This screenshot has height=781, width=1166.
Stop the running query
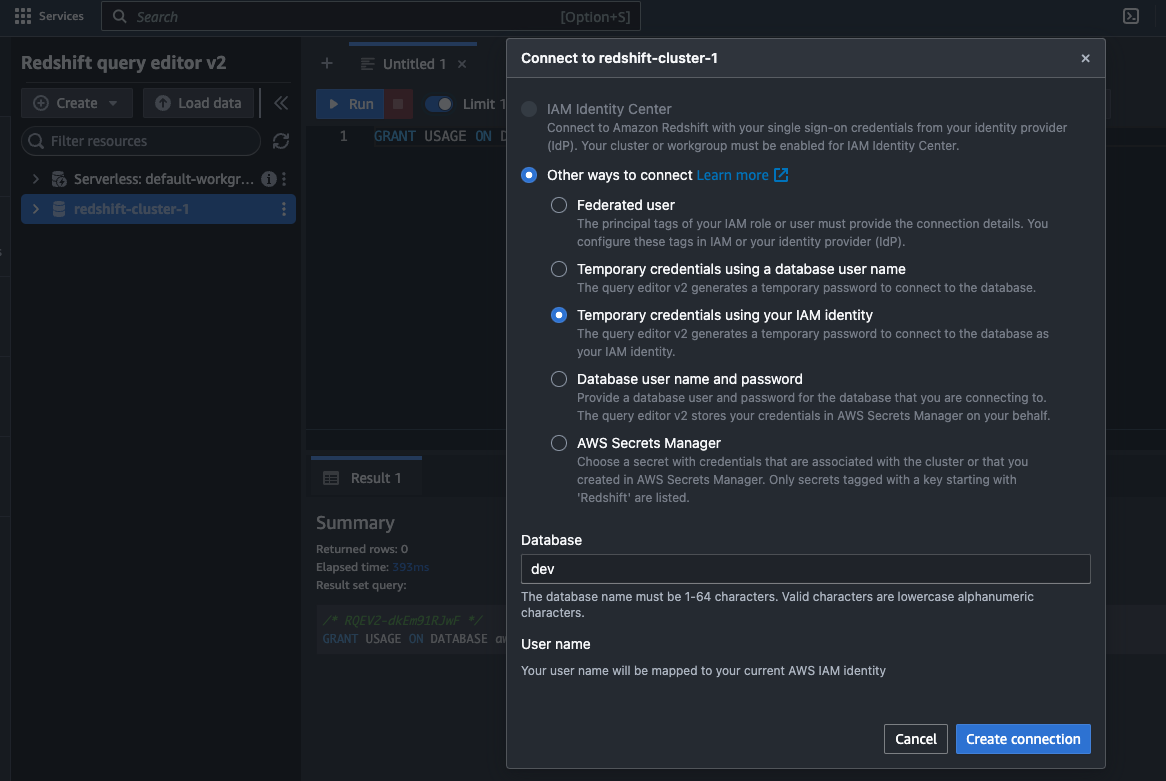[x=398, y=104]
